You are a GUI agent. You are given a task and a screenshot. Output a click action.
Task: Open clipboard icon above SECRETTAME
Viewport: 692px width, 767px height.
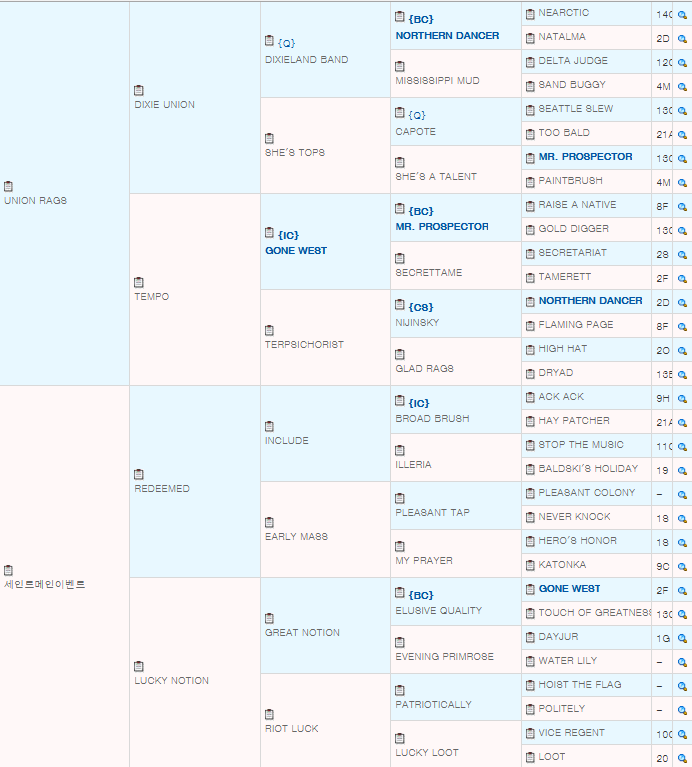[400, 258]
